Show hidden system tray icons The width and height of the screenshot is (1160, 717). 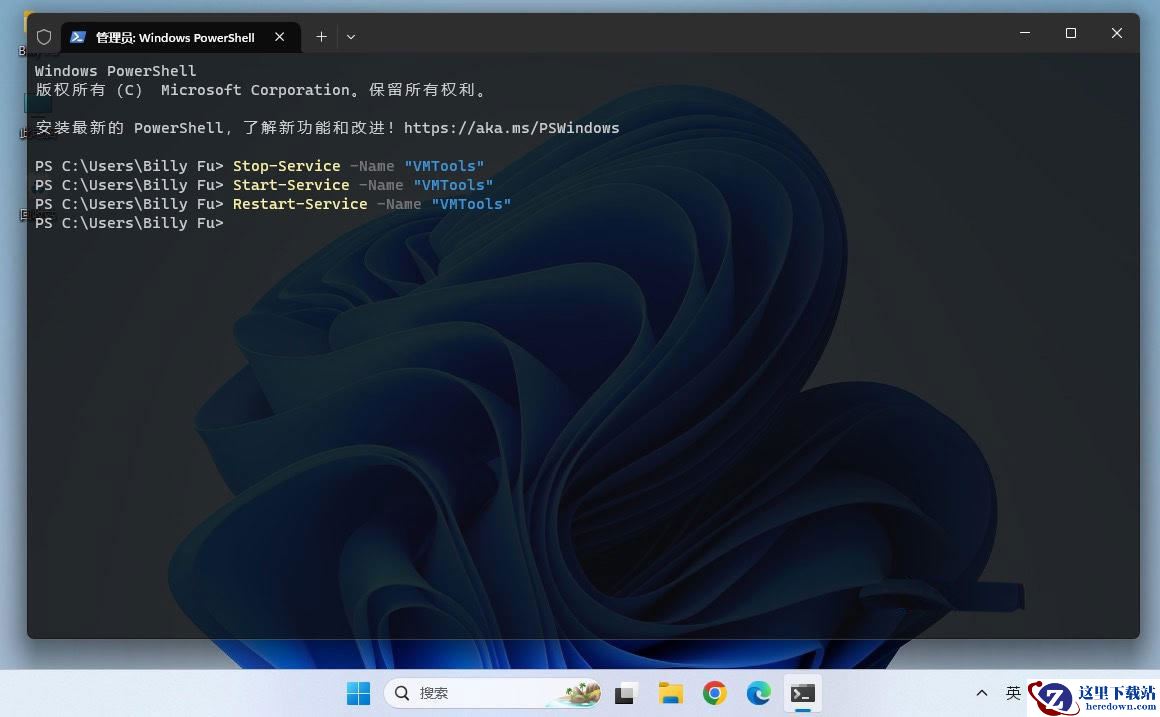[982, 693]
